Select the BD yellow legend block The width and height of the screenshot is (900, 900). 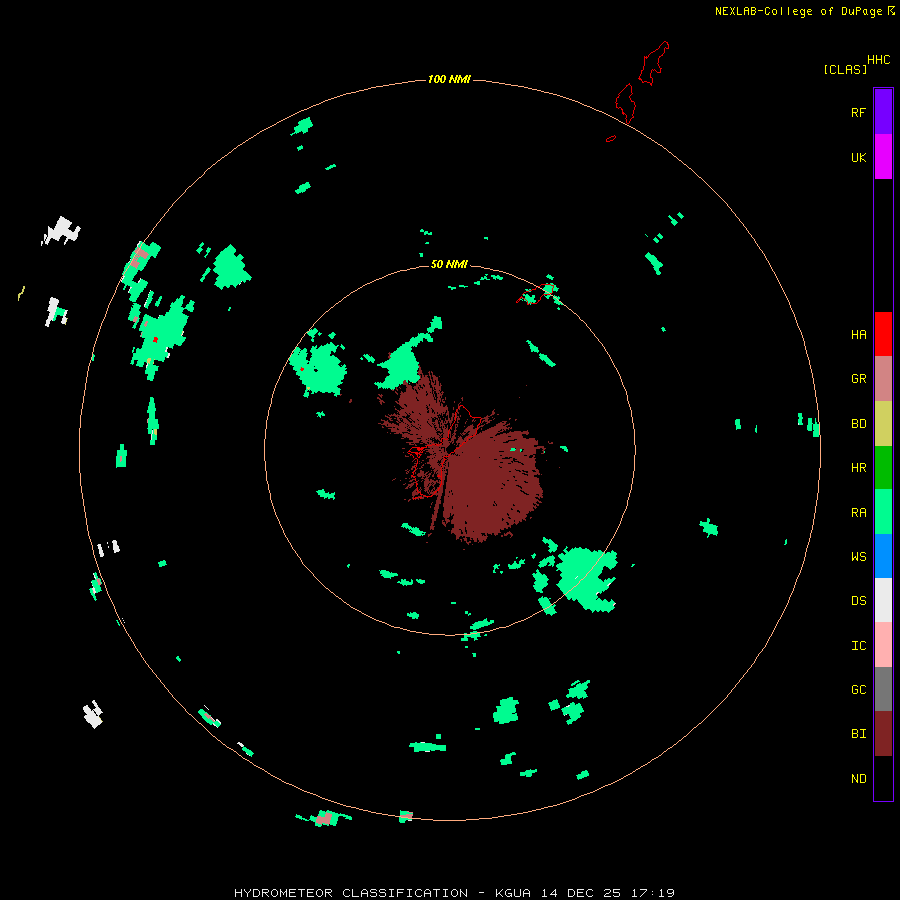tap(883, 424)
